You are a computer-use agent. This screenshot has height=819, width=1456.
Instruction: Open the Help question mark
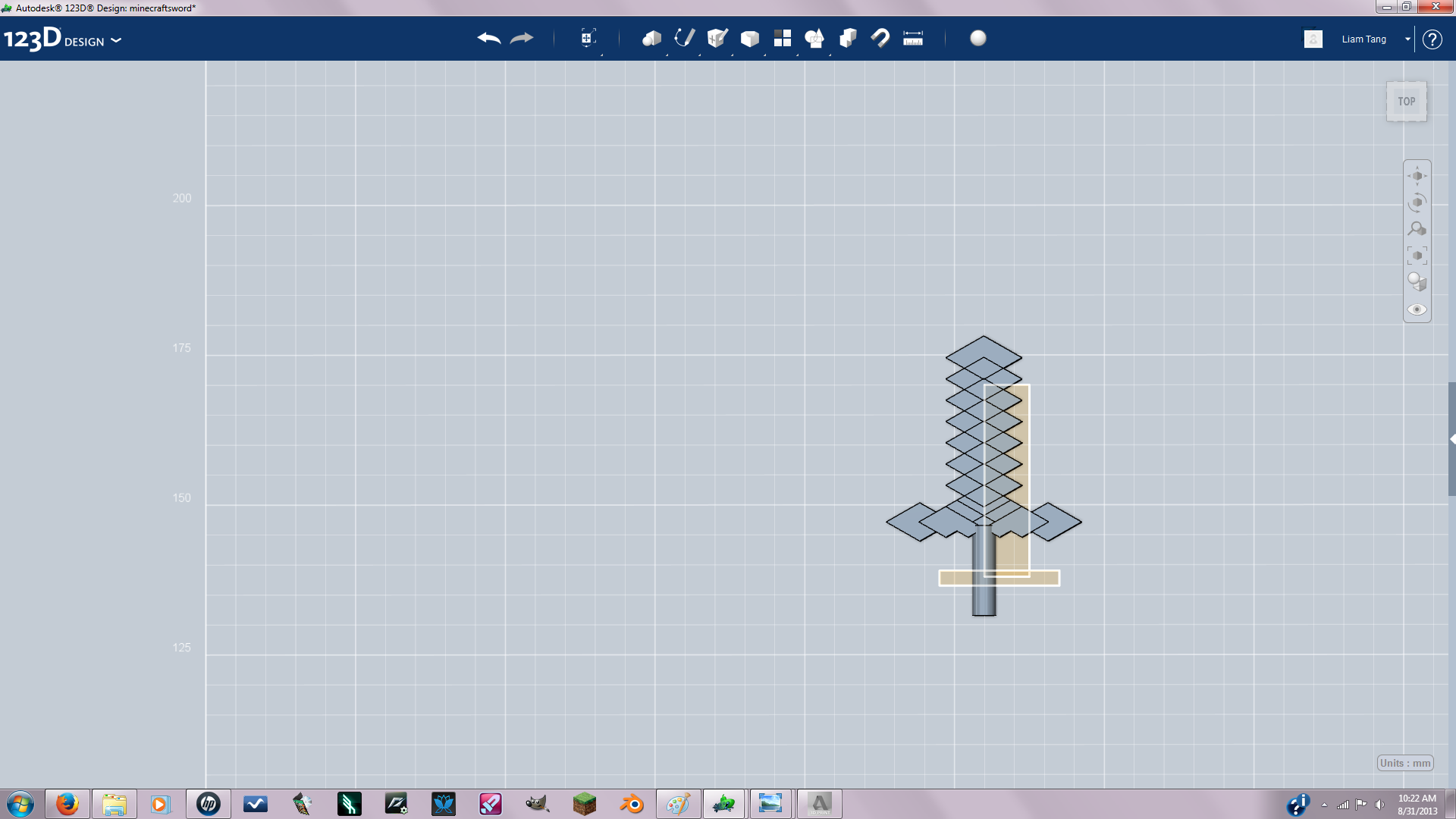coord(1432,39)
